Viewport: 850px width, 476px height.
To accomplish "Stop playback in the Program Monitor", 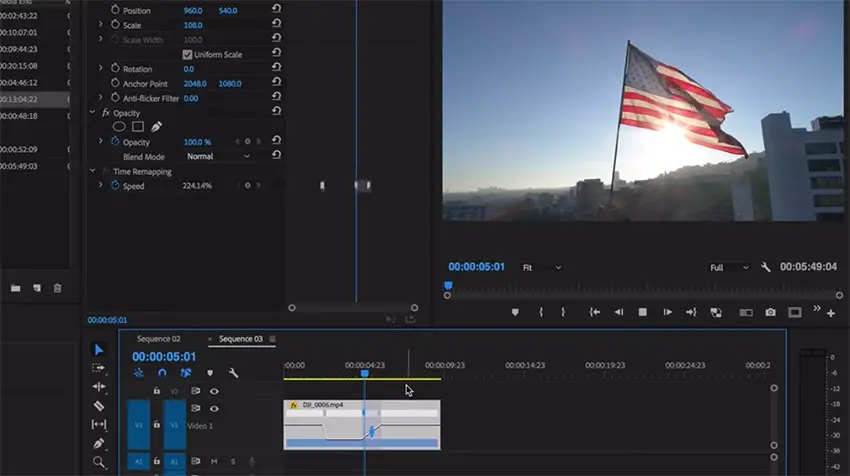I will click(642, 312).
